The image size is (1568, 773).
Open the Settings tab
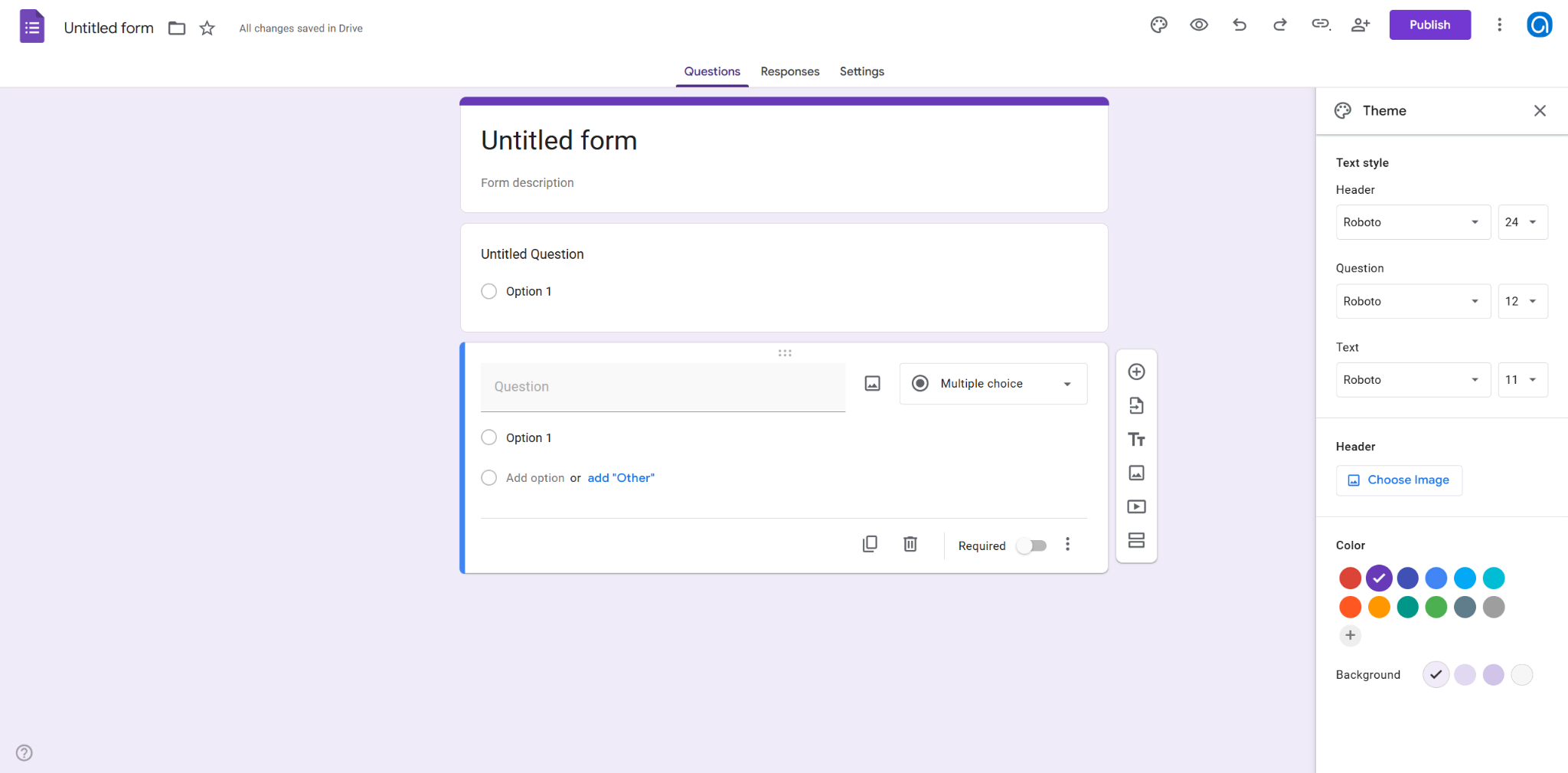click(x=861, y=71)
